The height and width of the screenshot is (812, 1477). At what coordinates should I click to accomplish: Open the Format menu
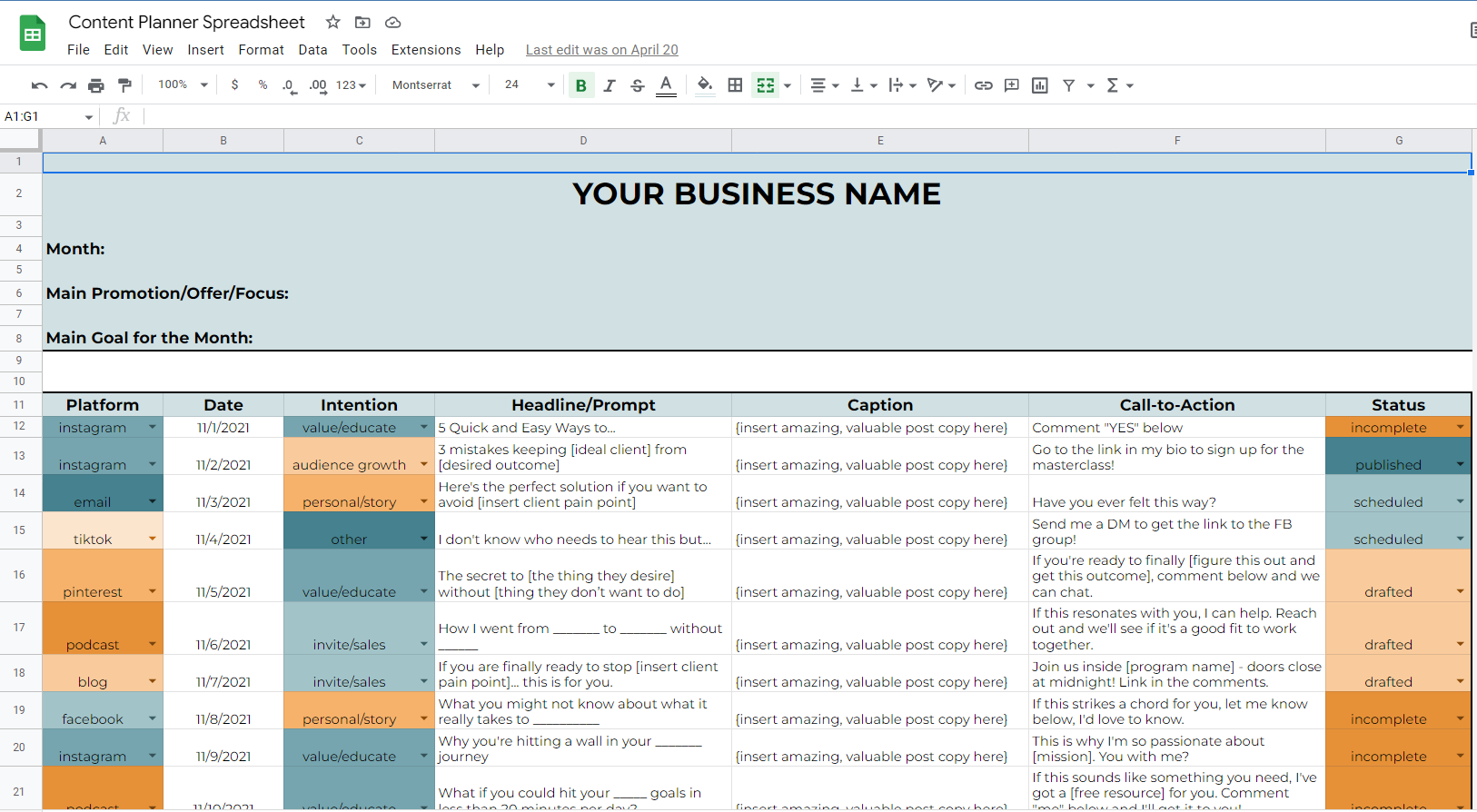261,50
